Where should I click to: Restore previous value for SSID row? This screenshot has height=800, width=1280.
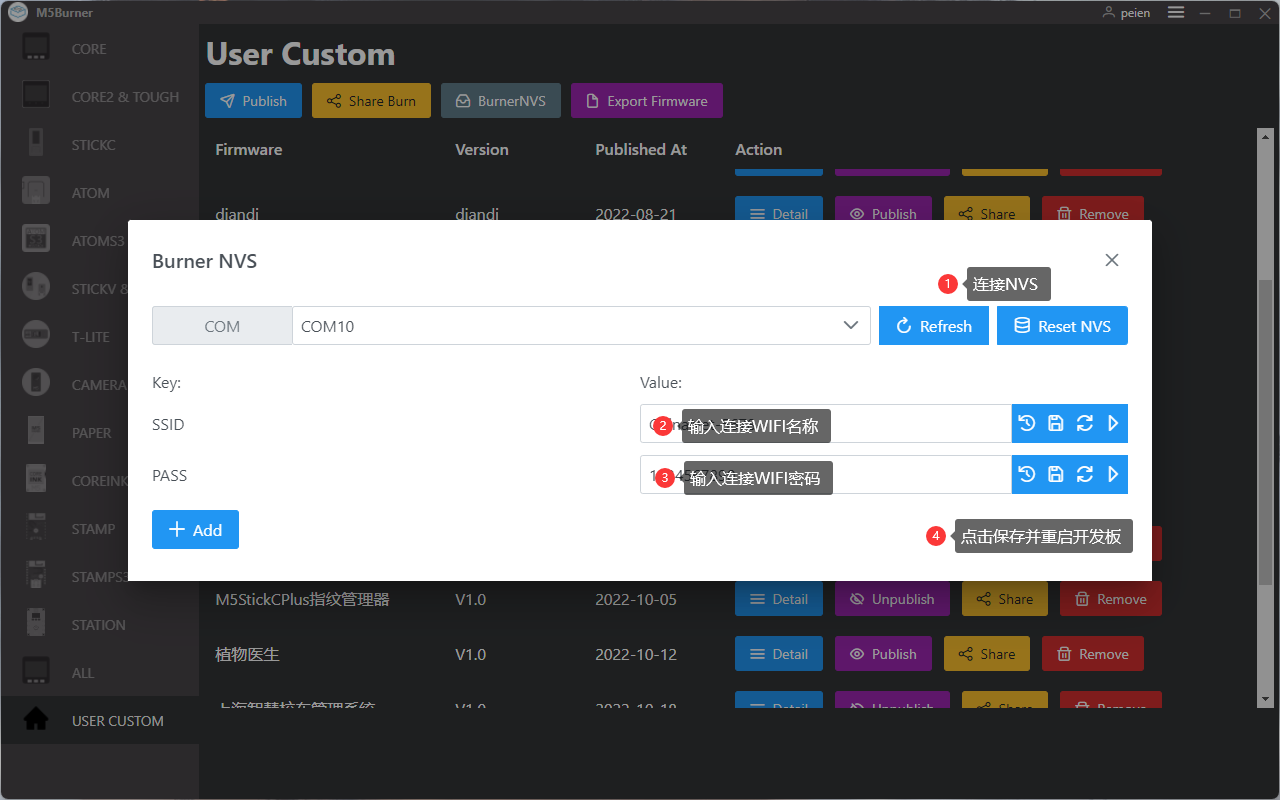1027,424
